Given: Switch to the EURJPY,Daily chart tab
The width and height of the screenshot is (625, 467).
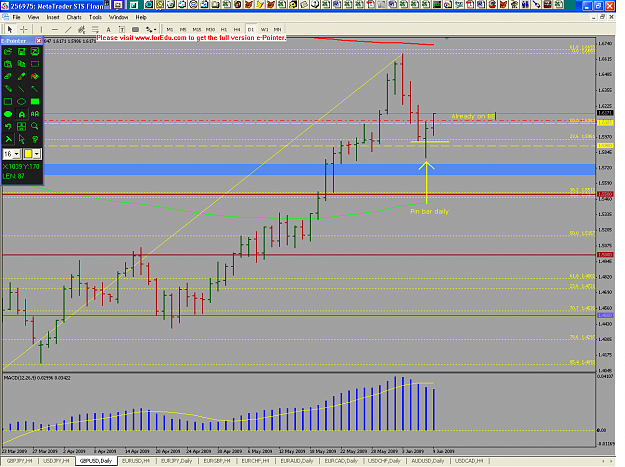Looking at the screenshot, I should [x=176, y=461].
